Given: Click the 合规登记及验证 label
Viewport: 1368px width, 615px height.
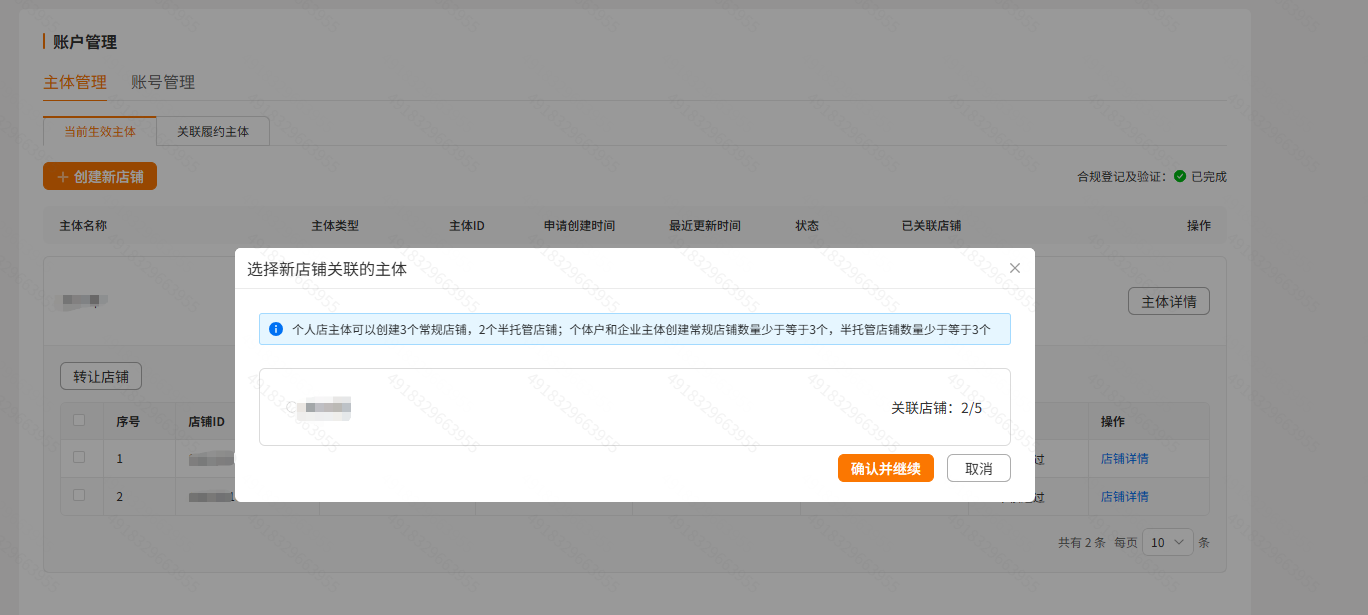Looking at the screenshot, I should (x=1121, y=176).
